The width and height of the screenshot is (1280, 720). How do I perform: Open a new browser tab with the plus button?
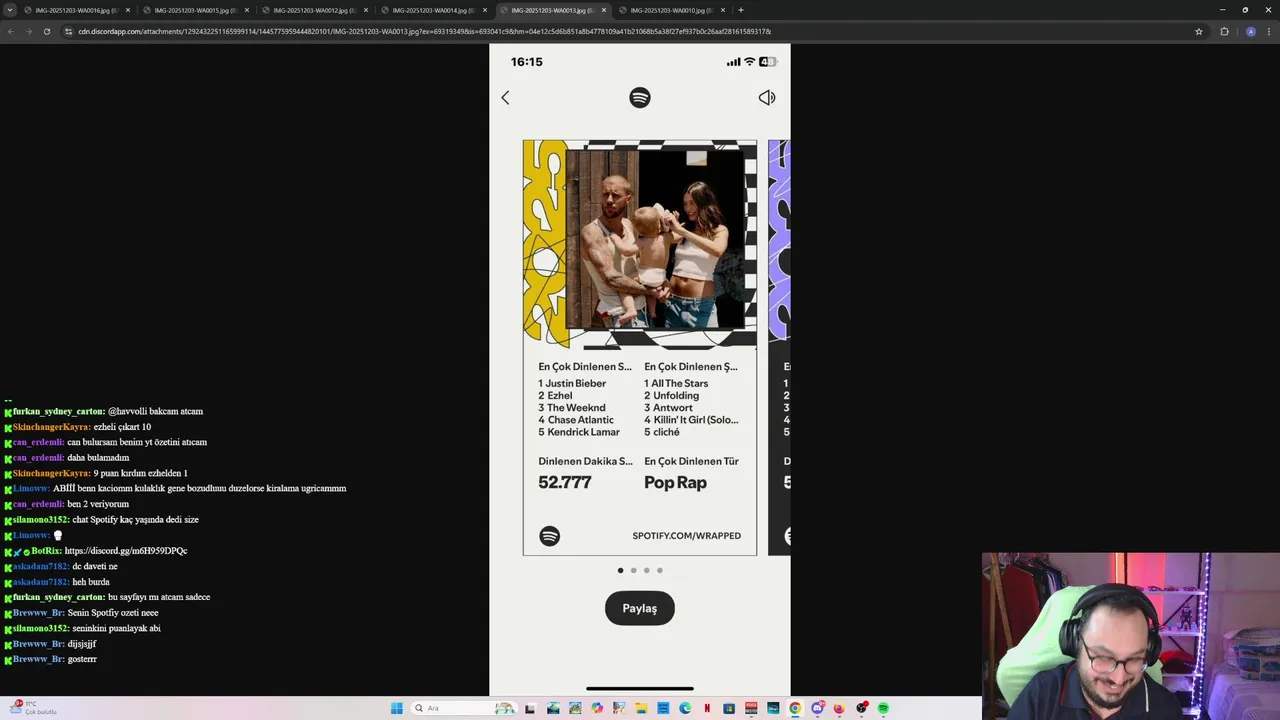[x=741, y=10]
